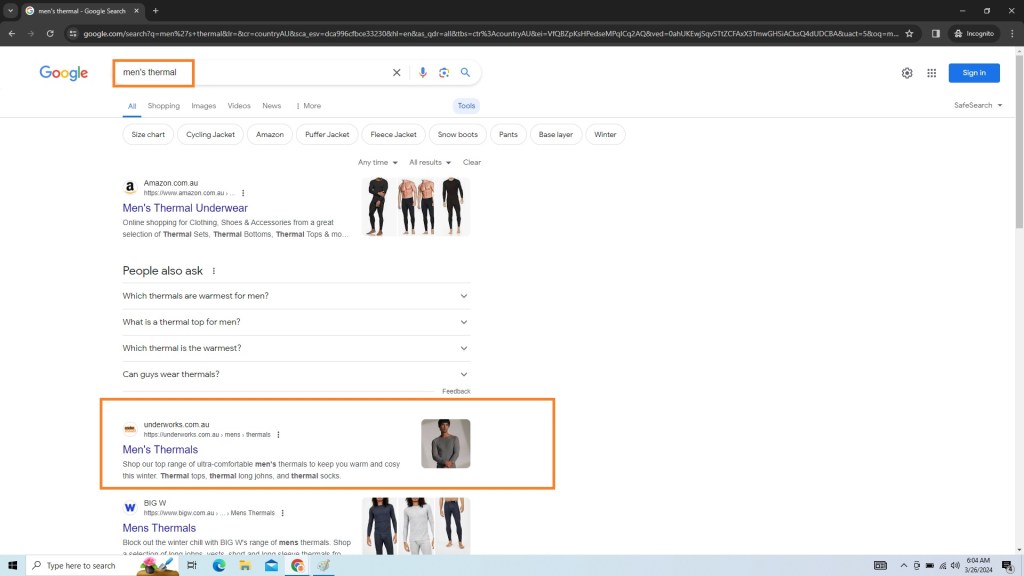Click the Sign in button
Screen dimensions: 1024x576
click(973, 73)
